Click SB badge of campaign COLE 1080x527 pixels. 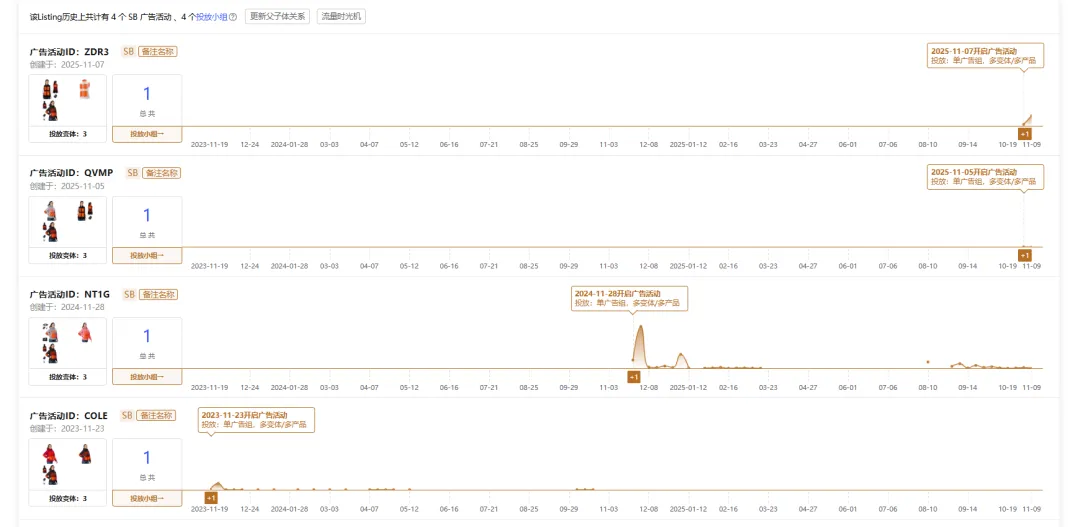click(x=128, y=415)
